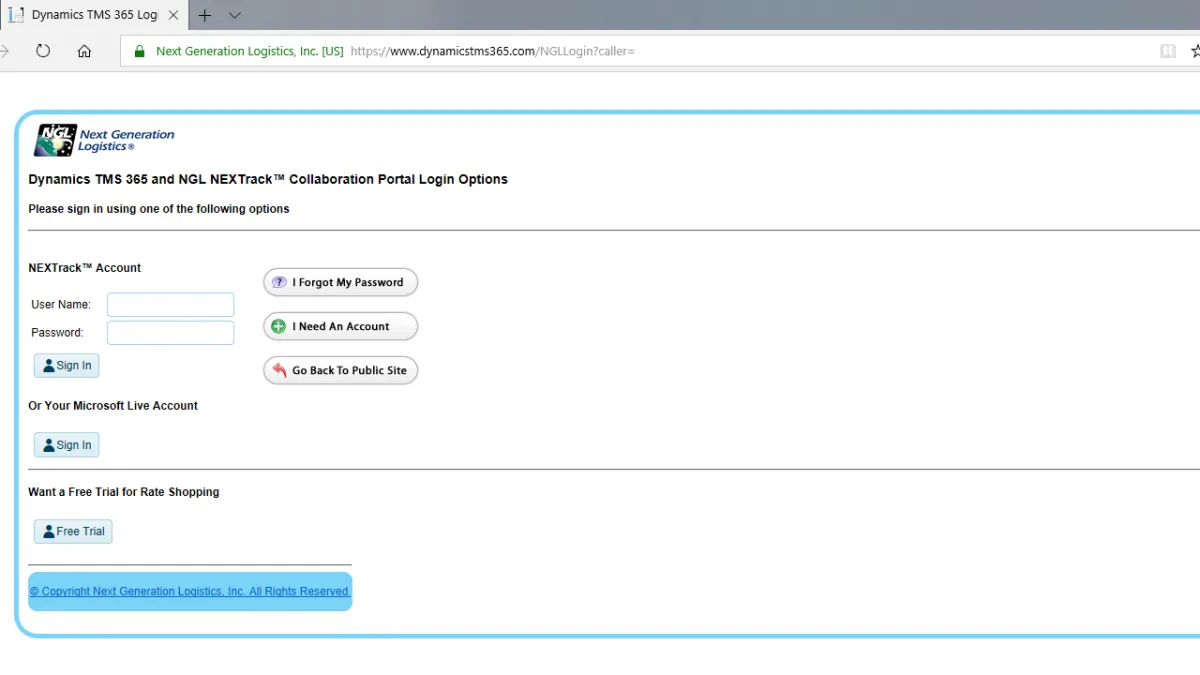Click the address bar URL text
This screenshot has height=675, width=1200.
[x=492, y=51]
